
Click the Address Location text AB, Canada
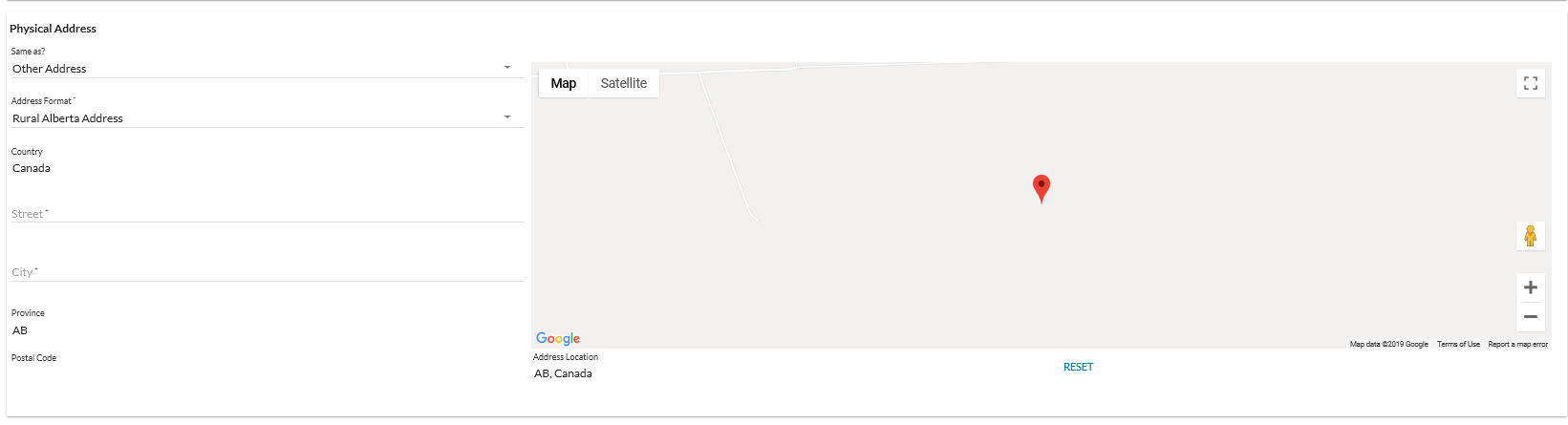[x=564, y=373]
